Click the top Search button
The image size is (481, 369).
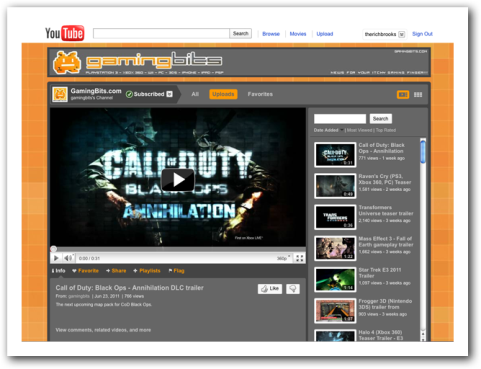pos(240,33)
